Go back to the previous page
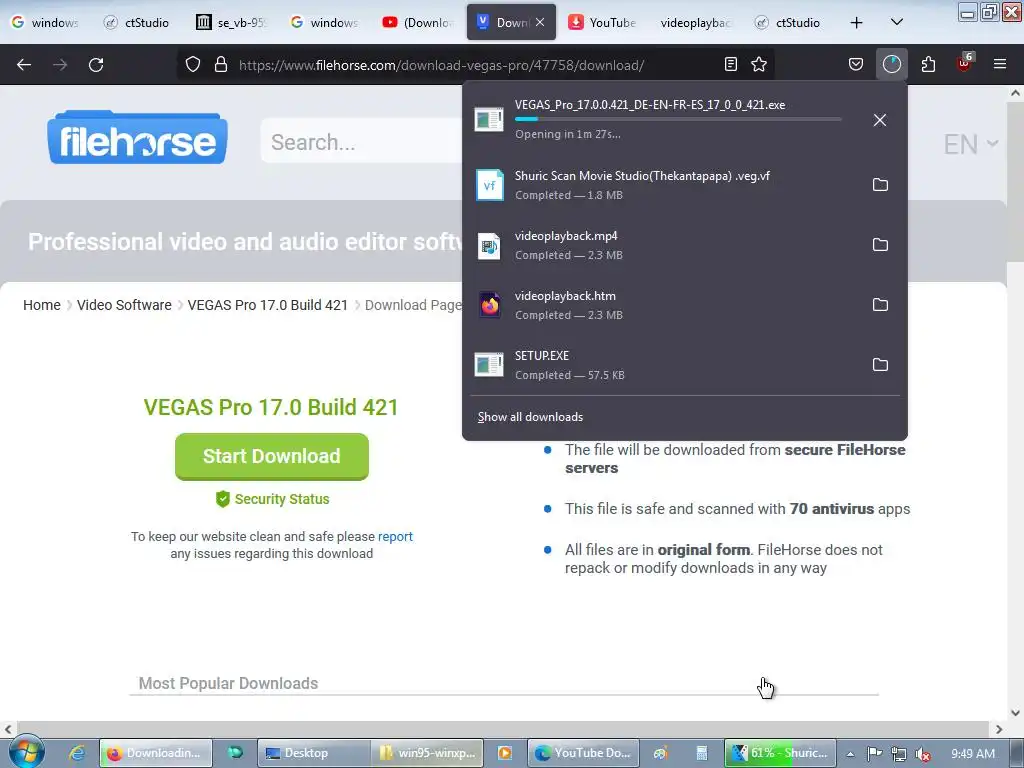The width and height of the screenshot is (1024, 768). [24, 65]
